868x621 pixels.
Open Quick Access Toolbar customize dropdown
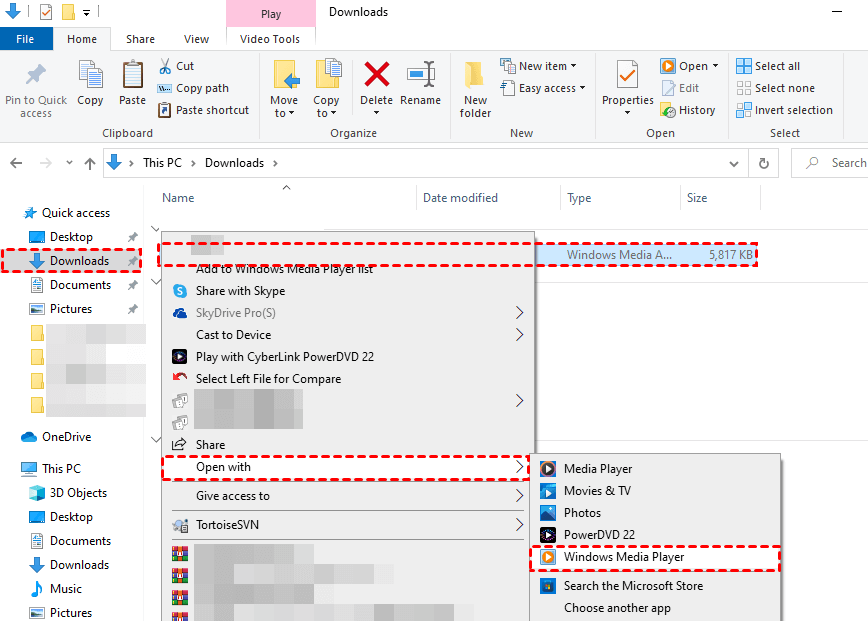click(86, 12)
